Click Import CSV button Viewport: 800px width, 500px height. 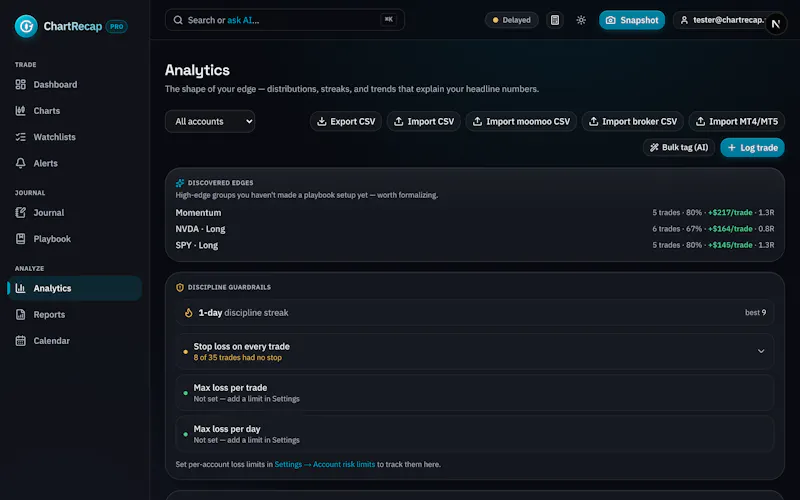tap(424, 121)
